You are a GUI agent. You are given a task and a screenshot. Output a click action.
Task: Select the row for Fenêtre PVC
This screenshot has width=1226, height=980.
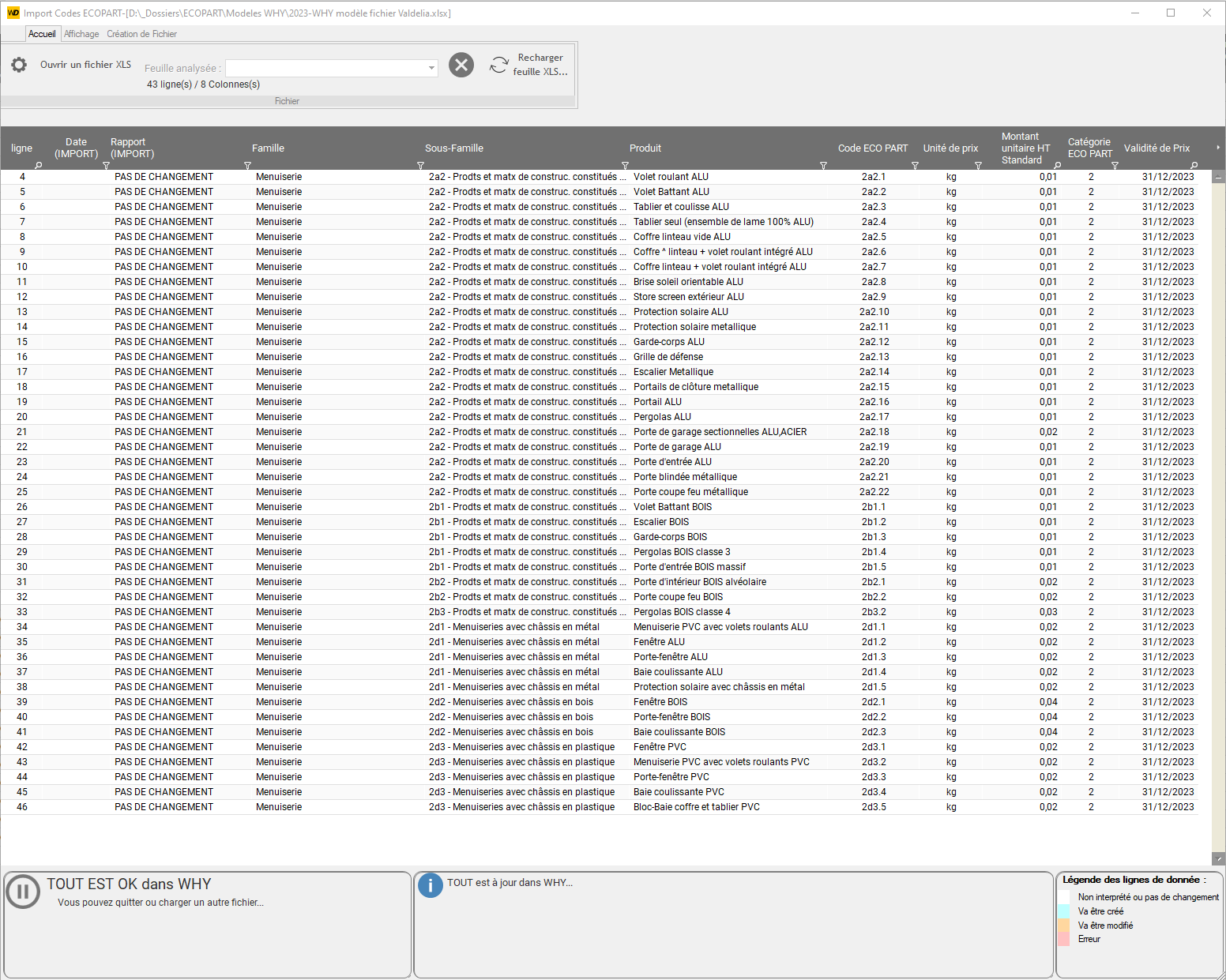[x=660, y=747]
